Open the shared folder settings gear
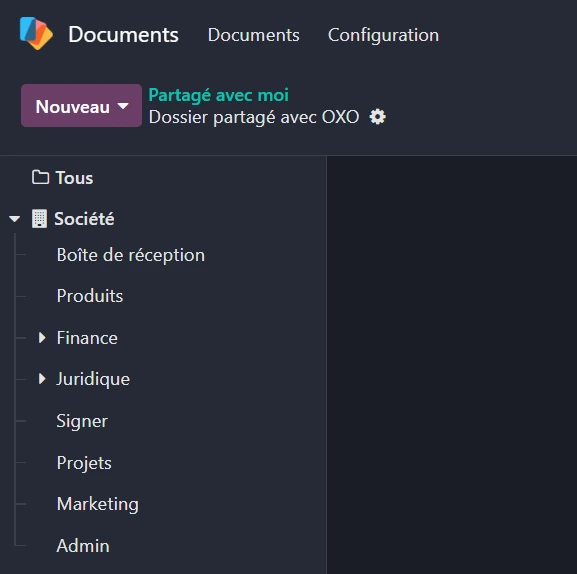This screenshot has width=577, height=574. pyautogui.click(x=378, y=117)
